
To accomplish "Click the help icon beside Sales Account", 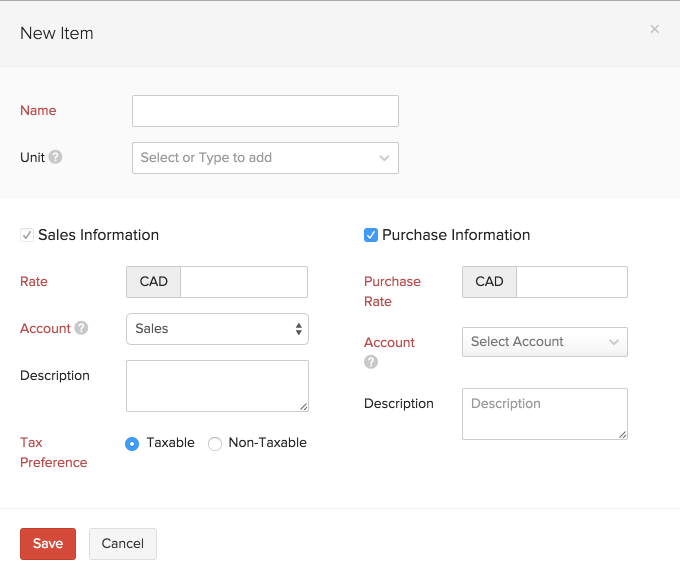I will pos(81,328).
